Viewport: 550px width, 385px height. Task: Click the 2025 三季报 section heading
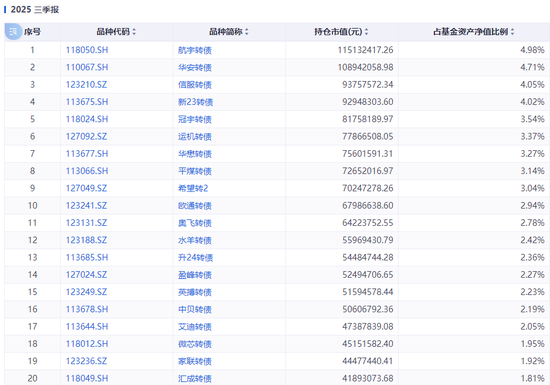click(35, 9)
